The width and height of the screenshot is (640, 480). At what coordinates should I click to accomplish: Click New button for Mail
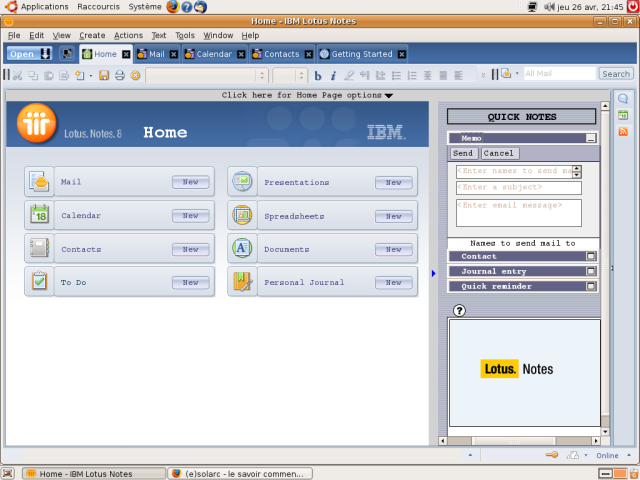point(190,182)
